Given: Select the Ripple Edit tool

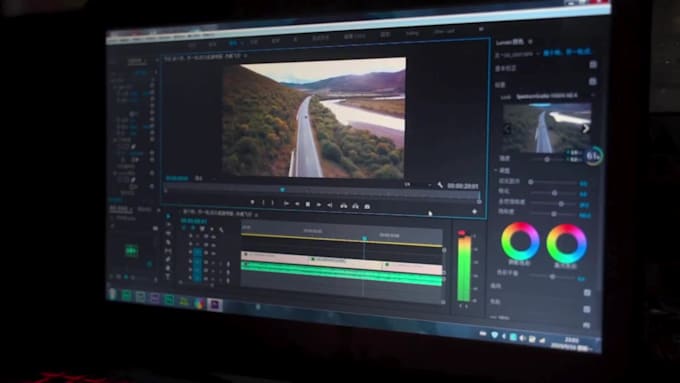Looking at the screenshot, I should [168, 233].
